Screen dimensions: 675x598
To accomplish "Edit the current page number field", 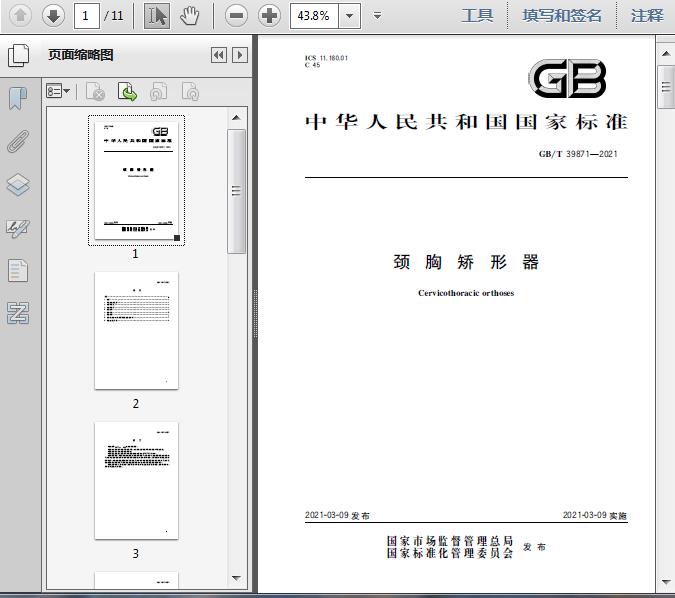I will 87,16.
